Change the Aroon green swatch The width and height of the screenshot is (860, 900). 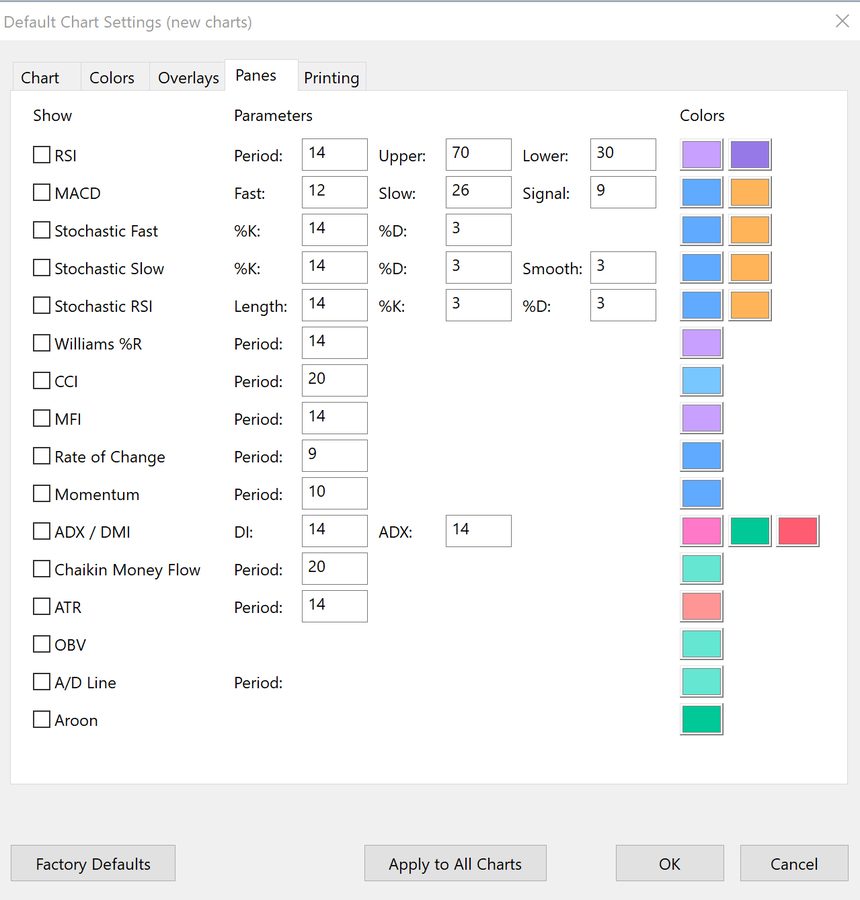[702, 719]
